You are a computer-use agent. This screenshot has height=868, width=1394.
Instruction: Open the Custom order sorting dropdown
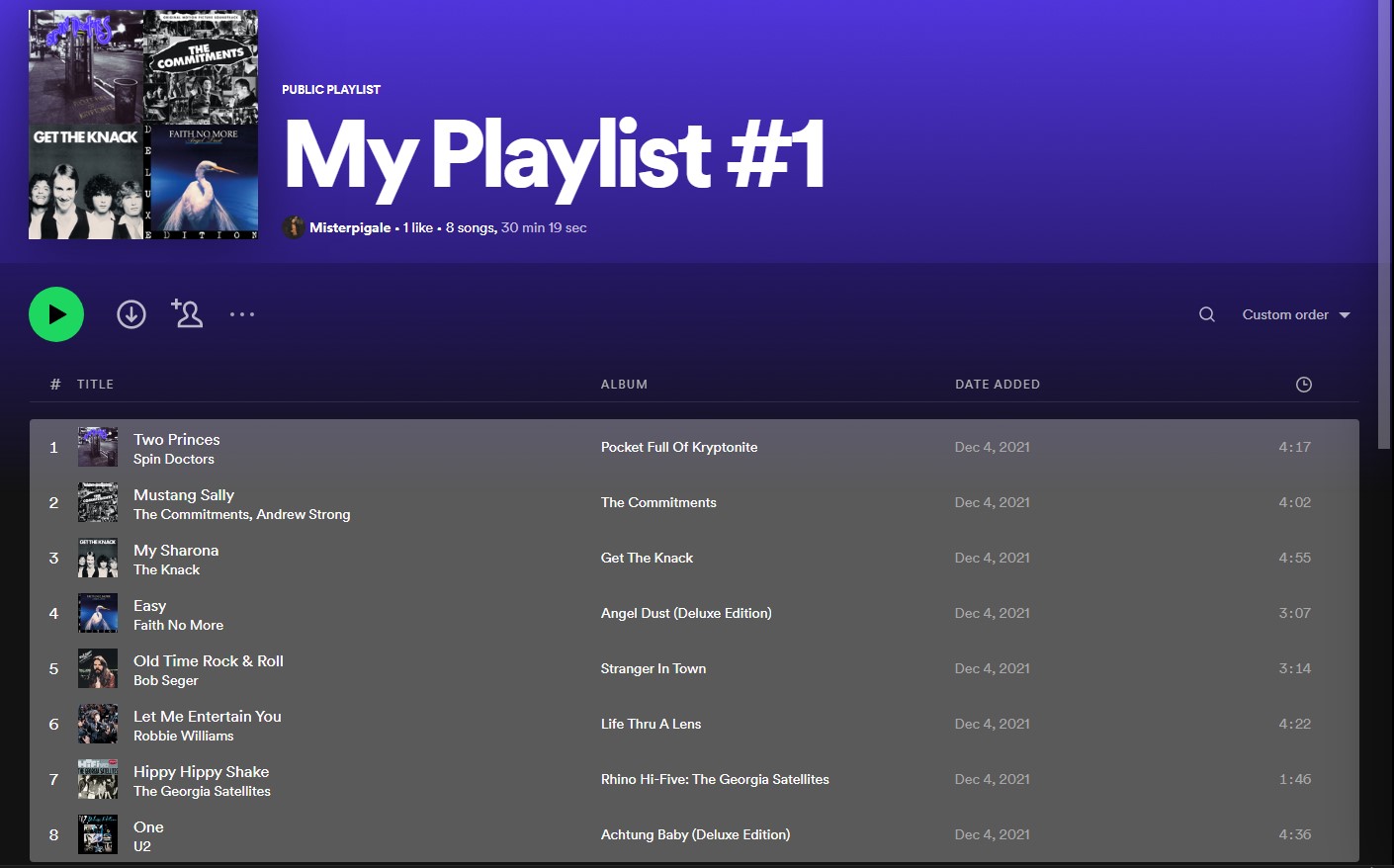(1284, 313)
